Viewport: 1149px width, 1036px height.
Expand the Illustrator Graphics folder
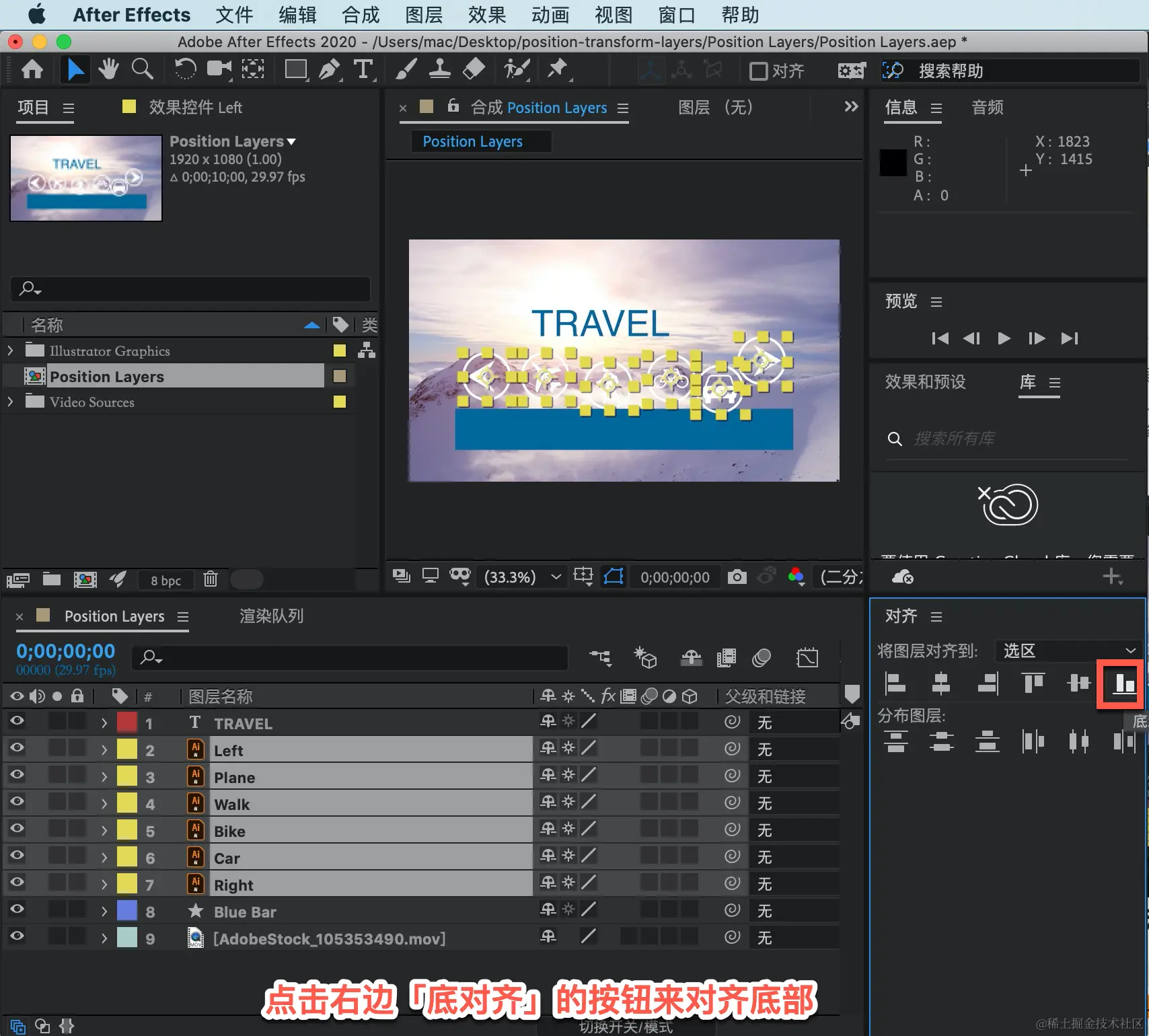click(10, 350)
